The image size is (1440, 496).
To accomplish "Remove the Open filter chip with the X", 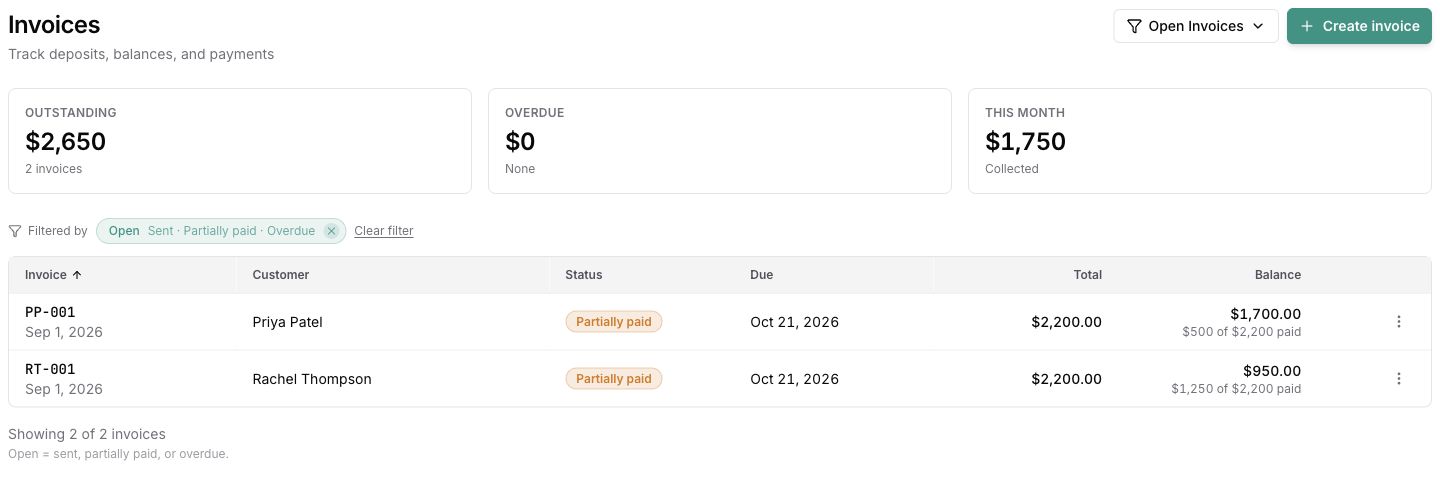I will [332, 231].
